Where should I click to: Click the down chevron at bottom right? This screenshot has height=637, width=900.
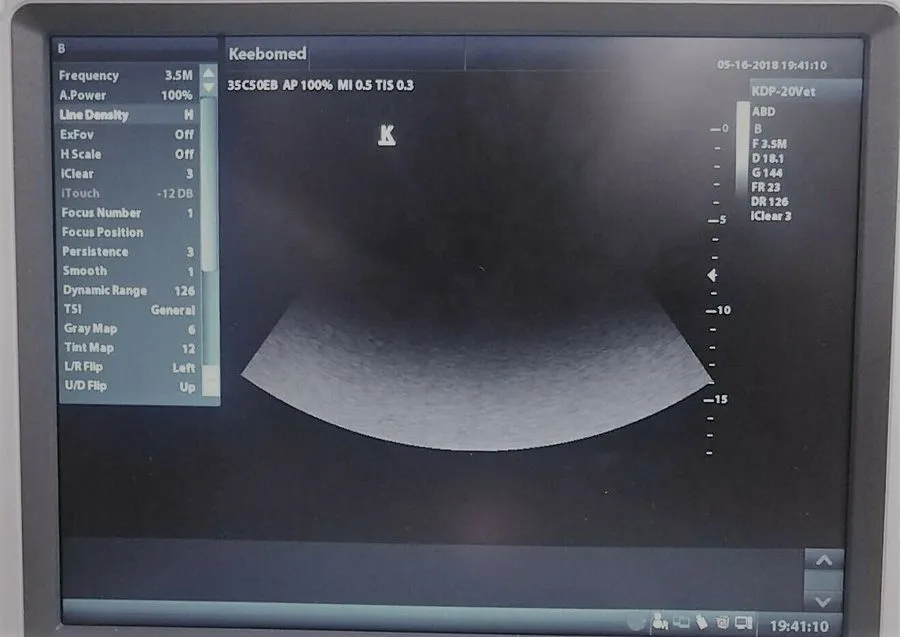[x=823, y=601]
